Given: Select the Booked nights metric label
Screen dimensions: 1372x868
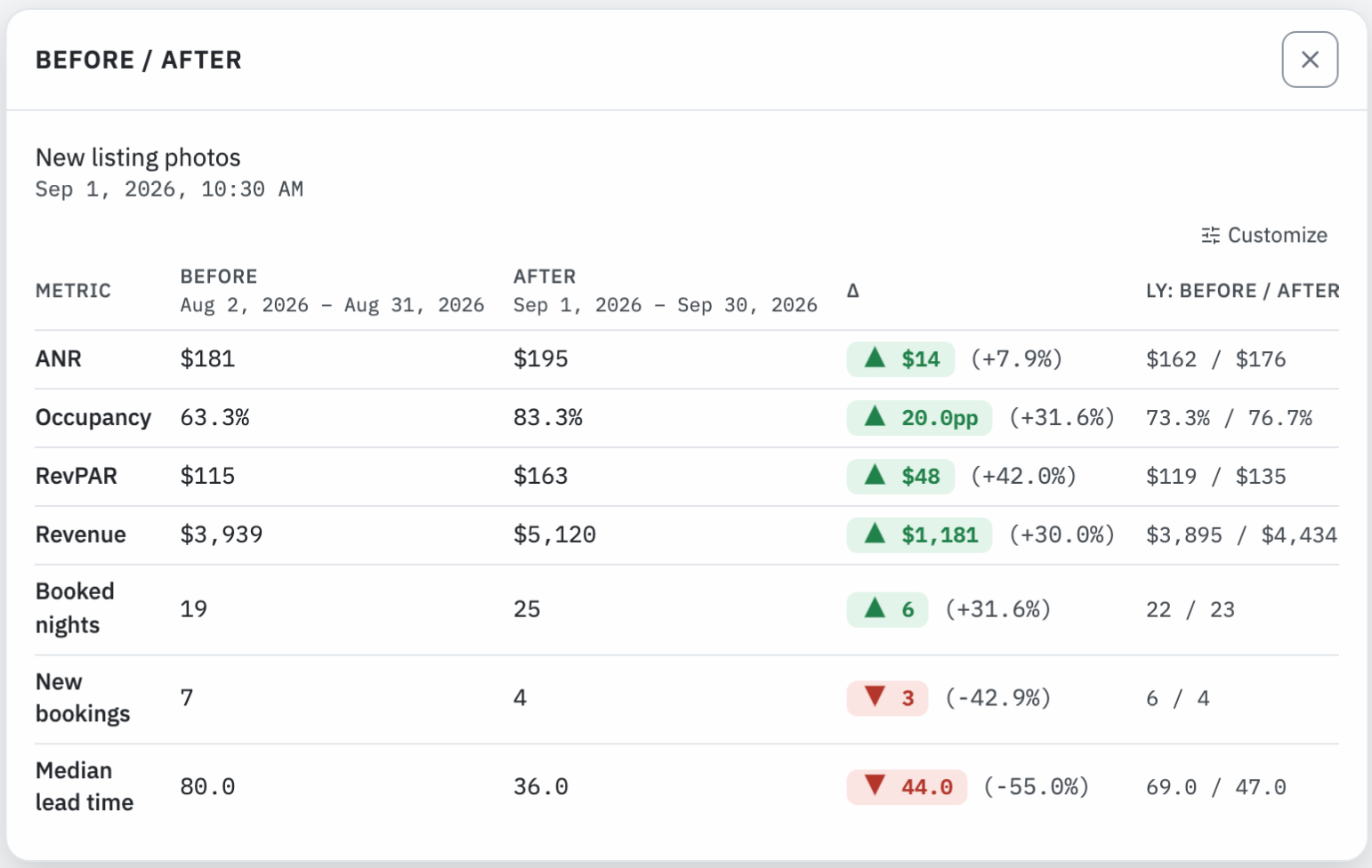Looking at the screenshot, I should (75, 608).
